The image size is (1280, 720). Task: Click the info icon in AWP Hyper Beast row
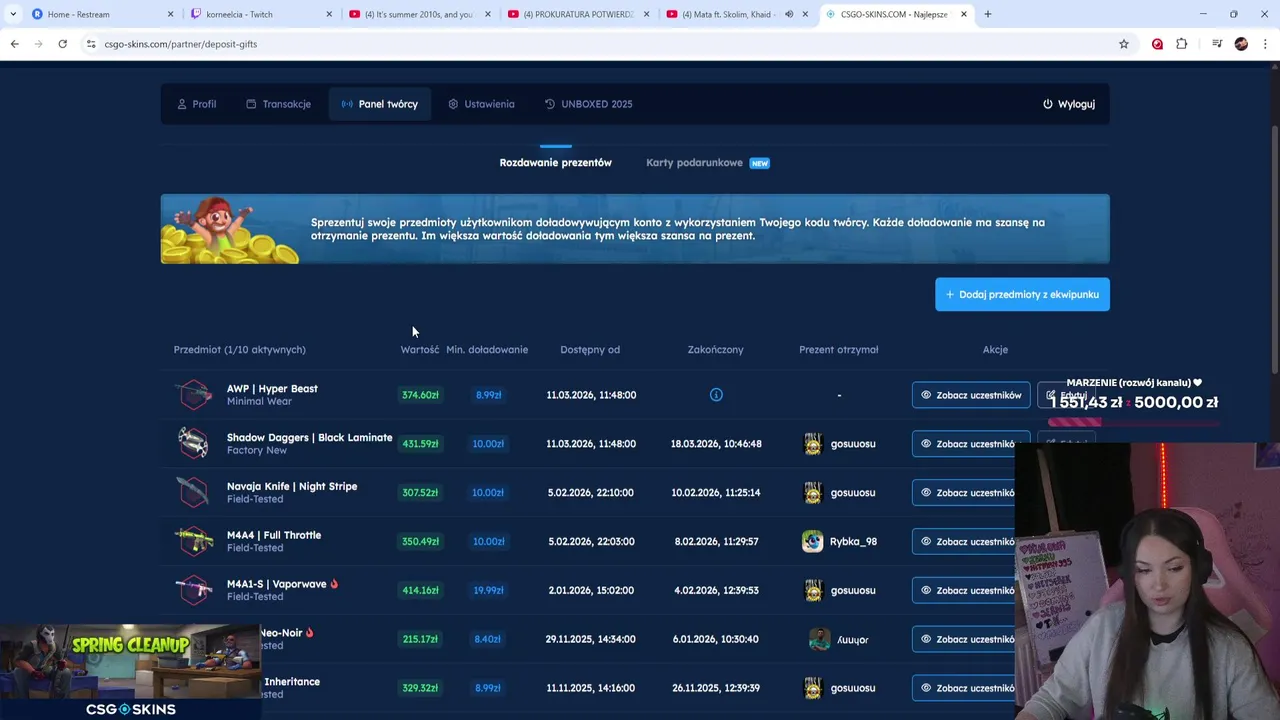716,395
